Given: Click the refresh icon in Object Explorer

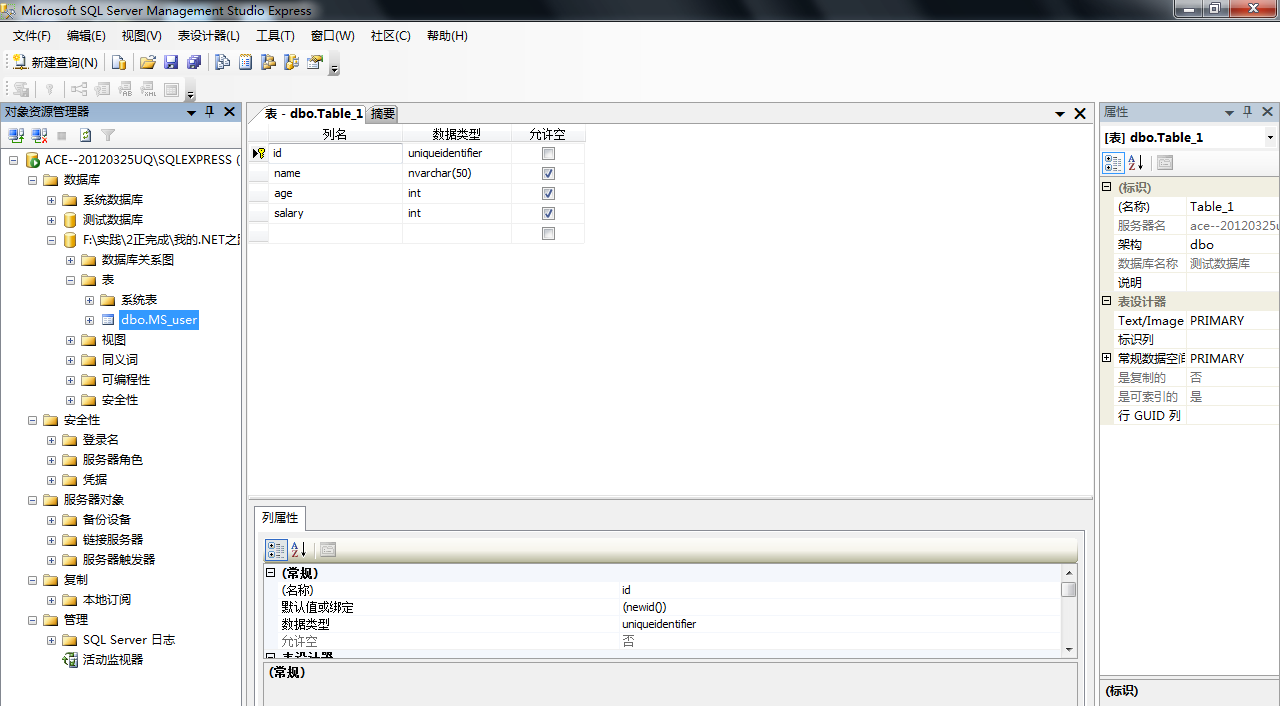Looking at the screenshot, I should point(85,135).
